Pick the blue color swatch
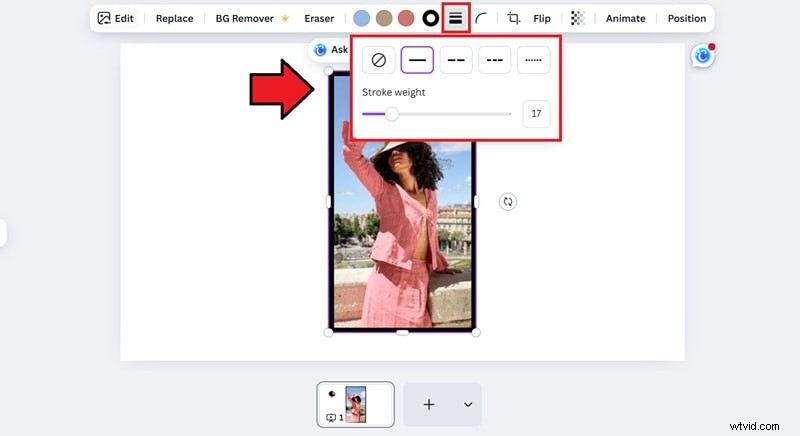800x436 pixels. click(x=361, y=18)
